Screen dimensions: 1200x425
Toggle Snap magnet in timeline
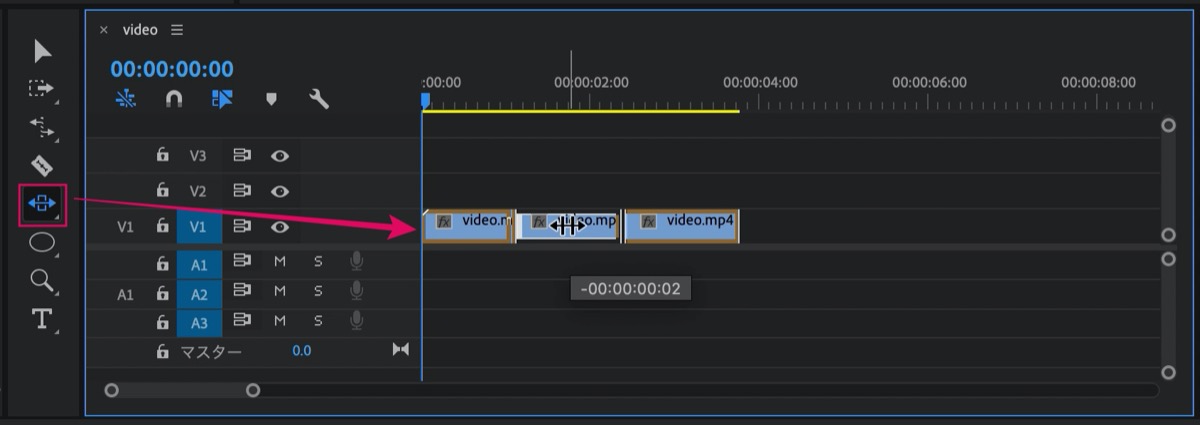pos(174,99)
